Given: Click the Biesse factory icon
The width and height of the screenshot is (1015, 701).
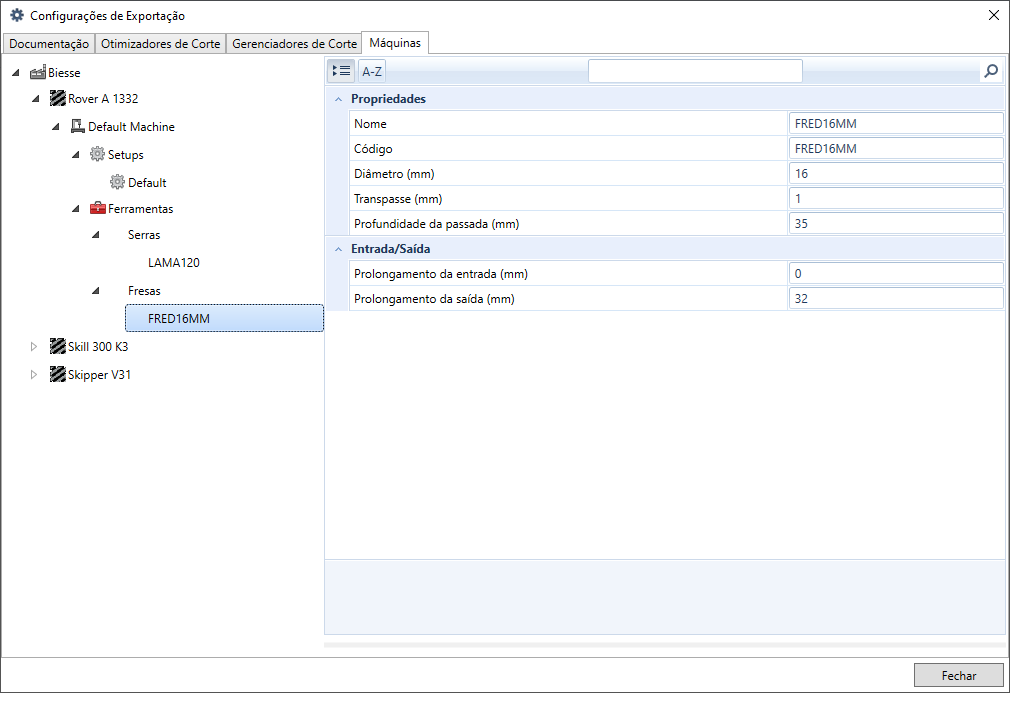Looking at the screenshot, I should (x=38, y=72).
